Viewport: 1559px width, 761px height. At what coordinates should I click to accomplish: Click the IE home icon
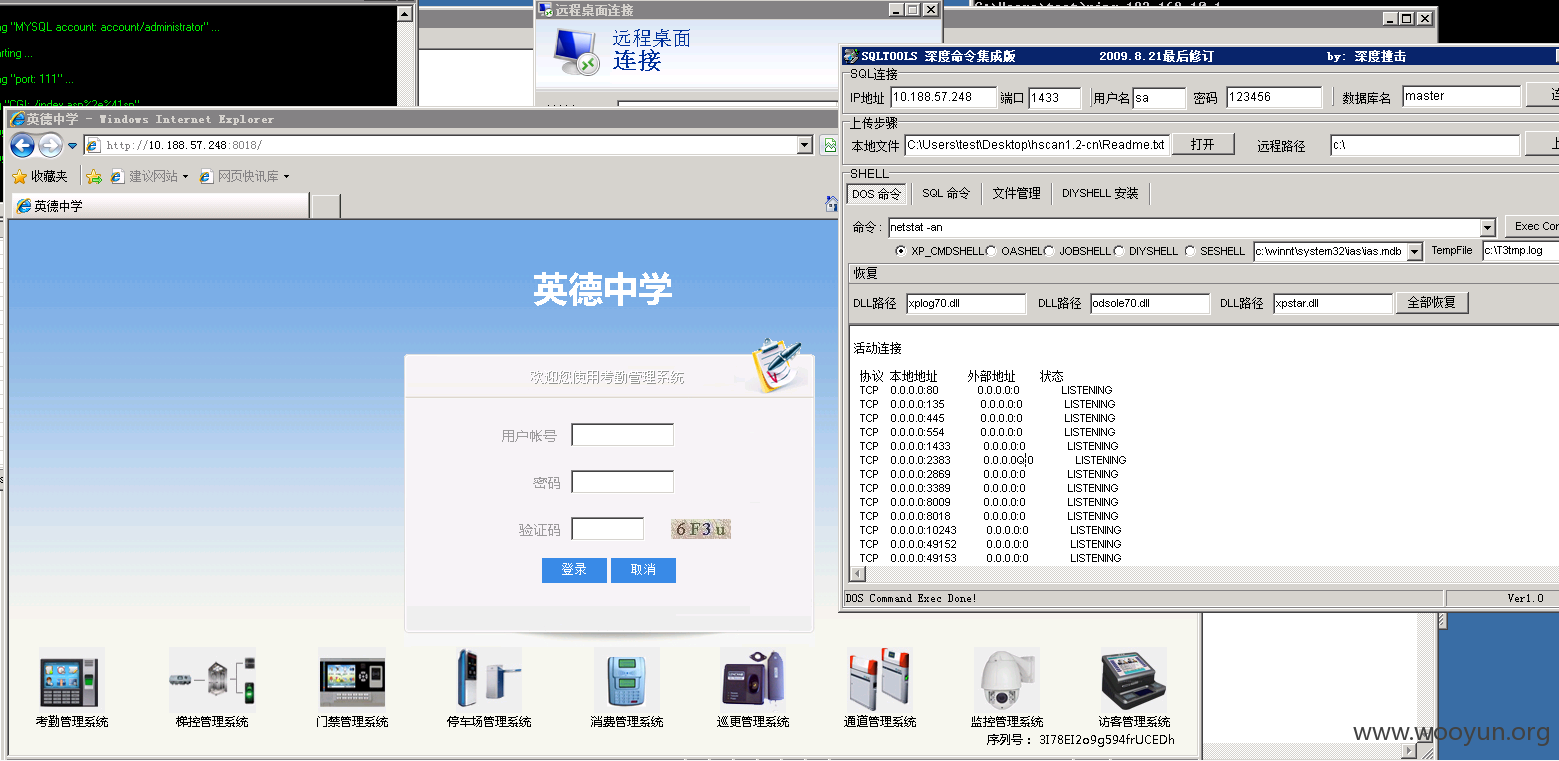pos(830,205)
